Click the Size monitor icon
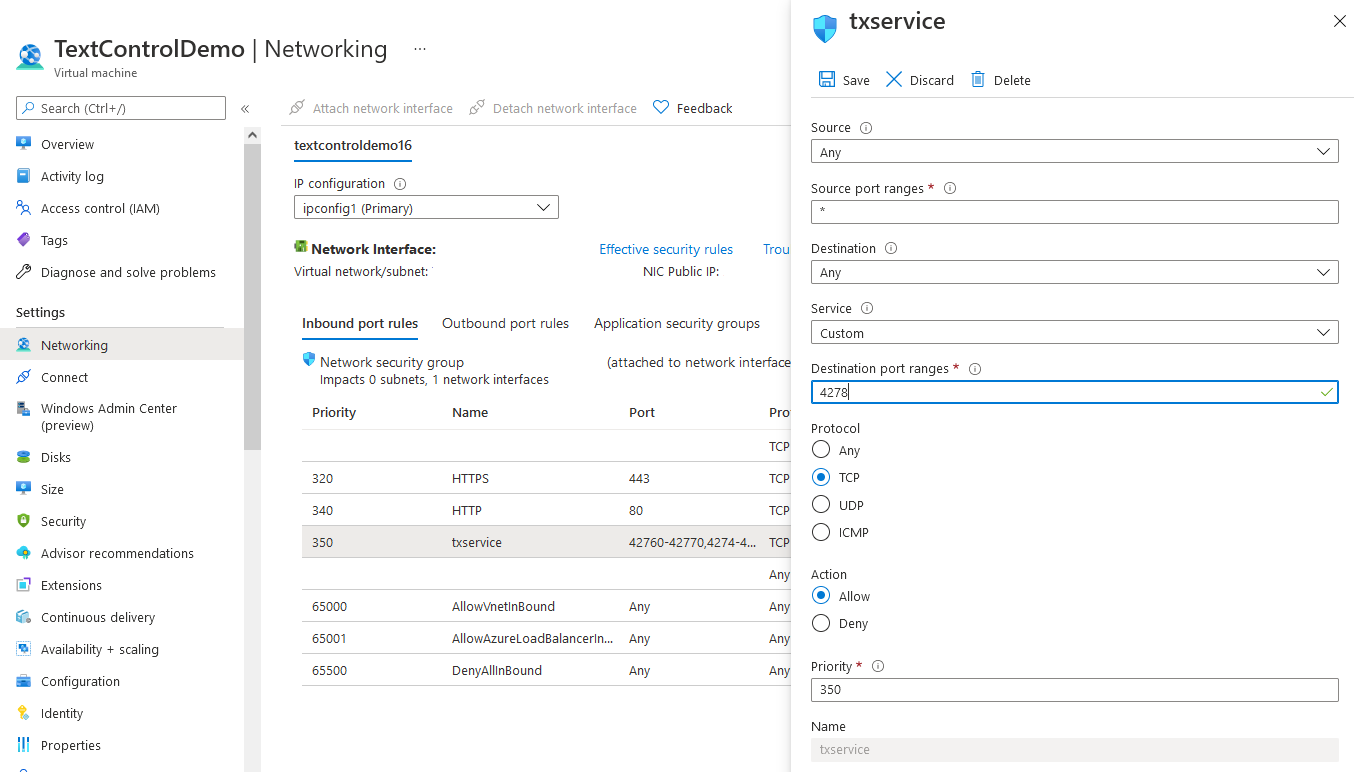1354x772 pixels. 24,489
